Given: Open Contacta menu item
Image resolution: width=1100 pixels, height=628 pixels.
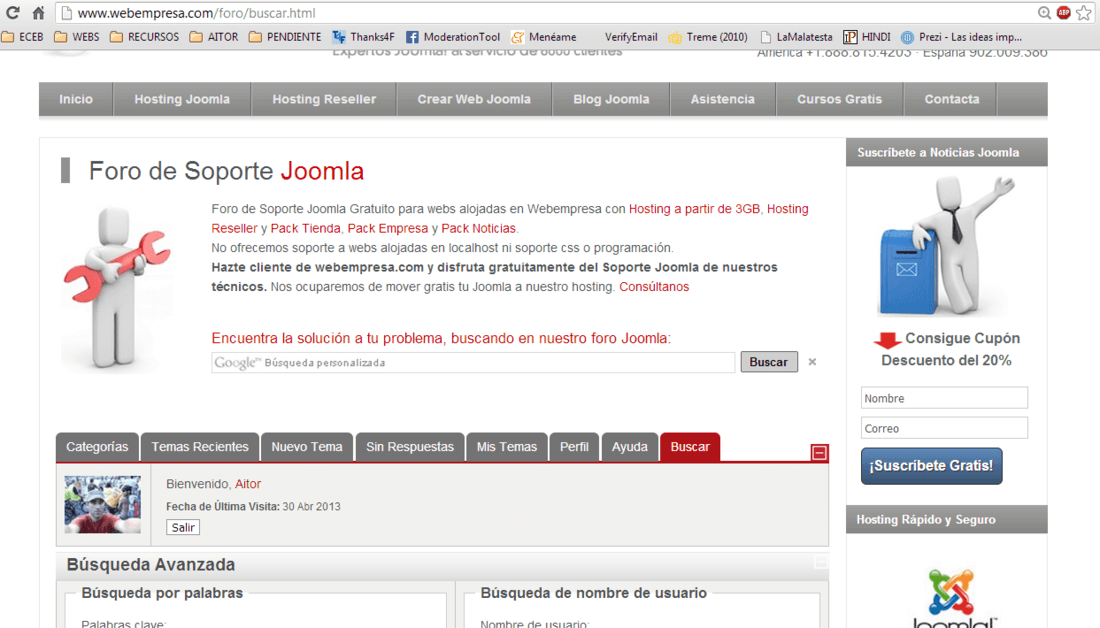Looking at the screenshot, I should 951,99.
